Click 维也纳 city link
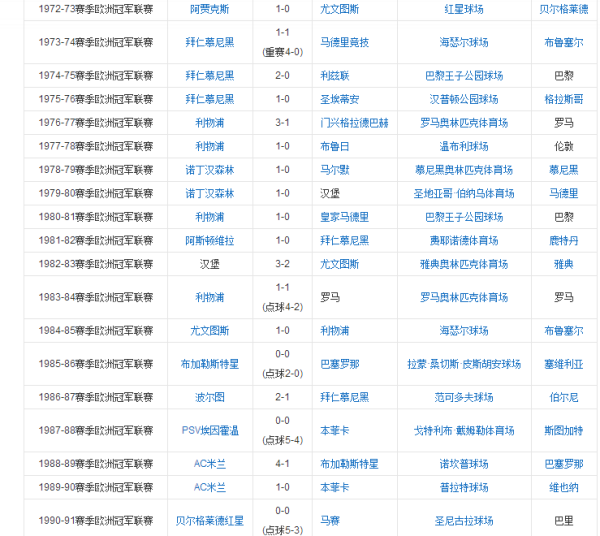 click(564, 487)
